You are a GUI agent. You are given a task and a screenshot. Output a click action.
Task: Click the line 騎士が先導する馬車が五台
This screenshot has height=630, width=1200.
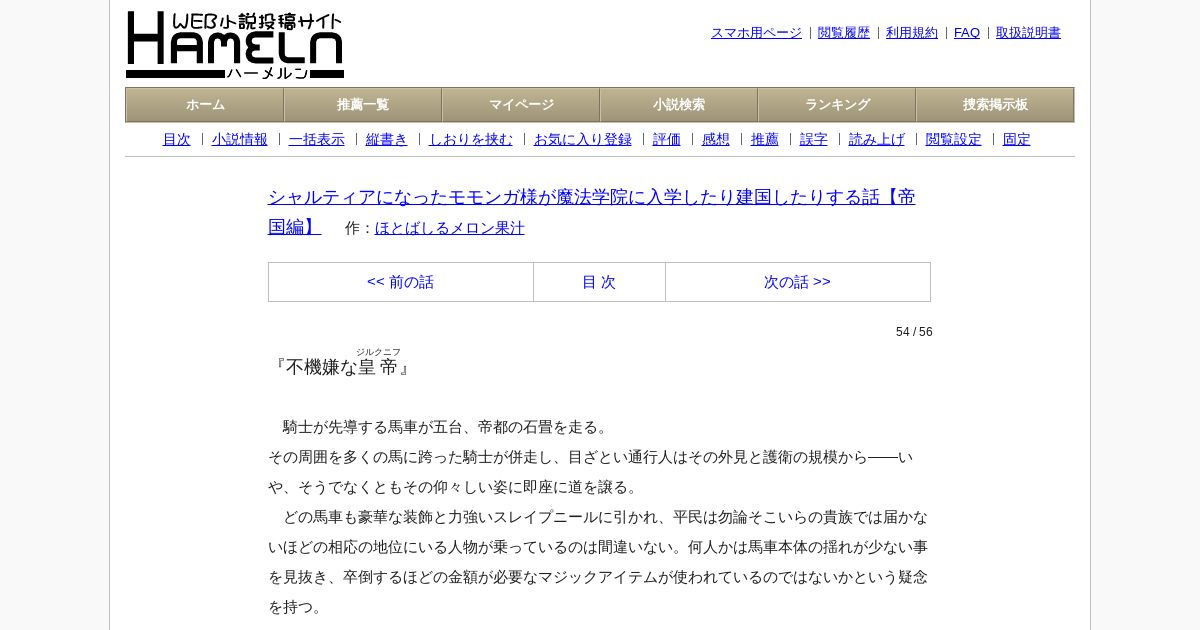tap(447, 427)
